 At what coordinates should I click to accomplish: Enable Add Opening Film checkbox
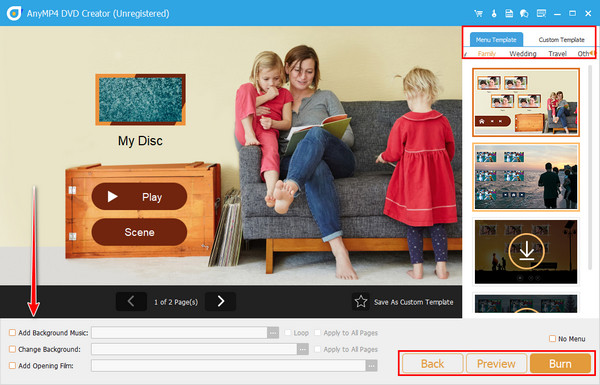12,365
